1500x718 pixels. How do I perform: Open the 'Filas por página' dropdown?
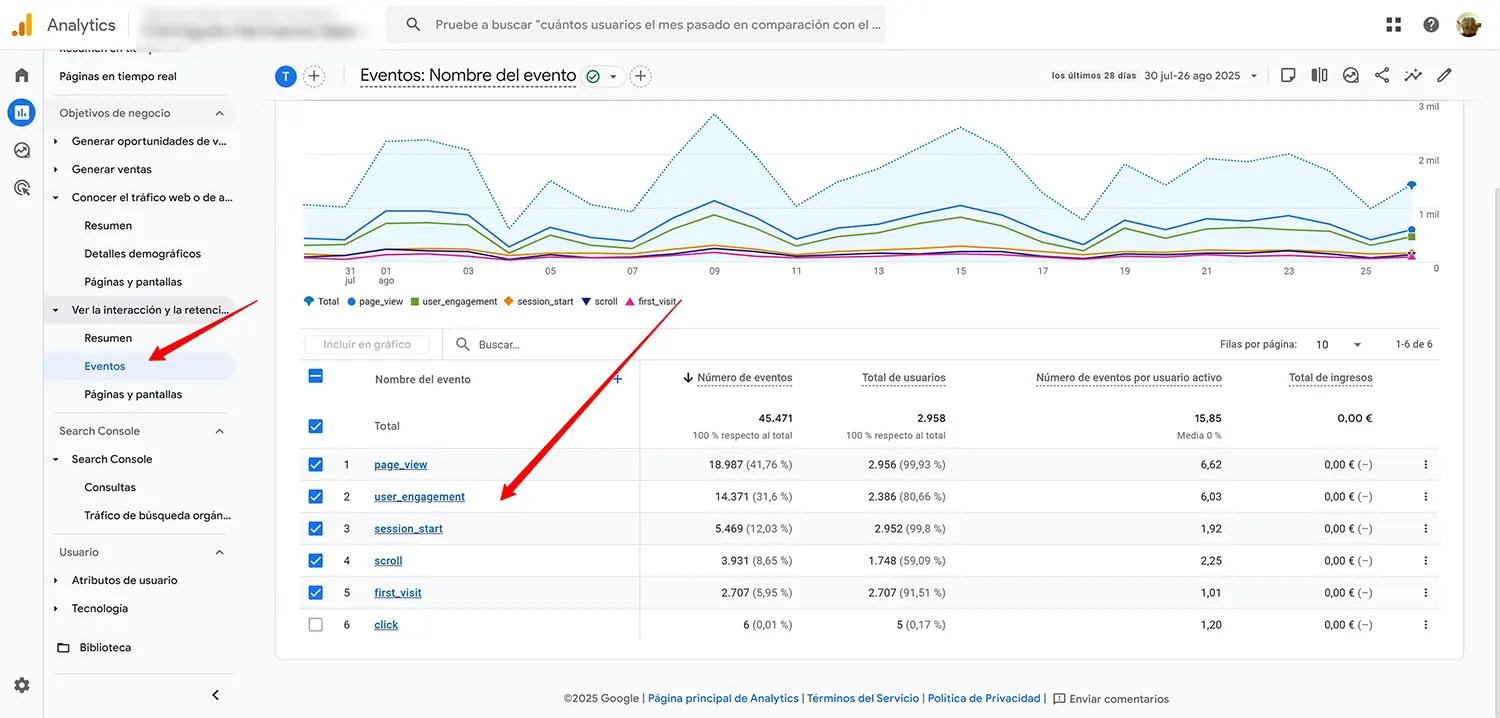coord(1330,344)
